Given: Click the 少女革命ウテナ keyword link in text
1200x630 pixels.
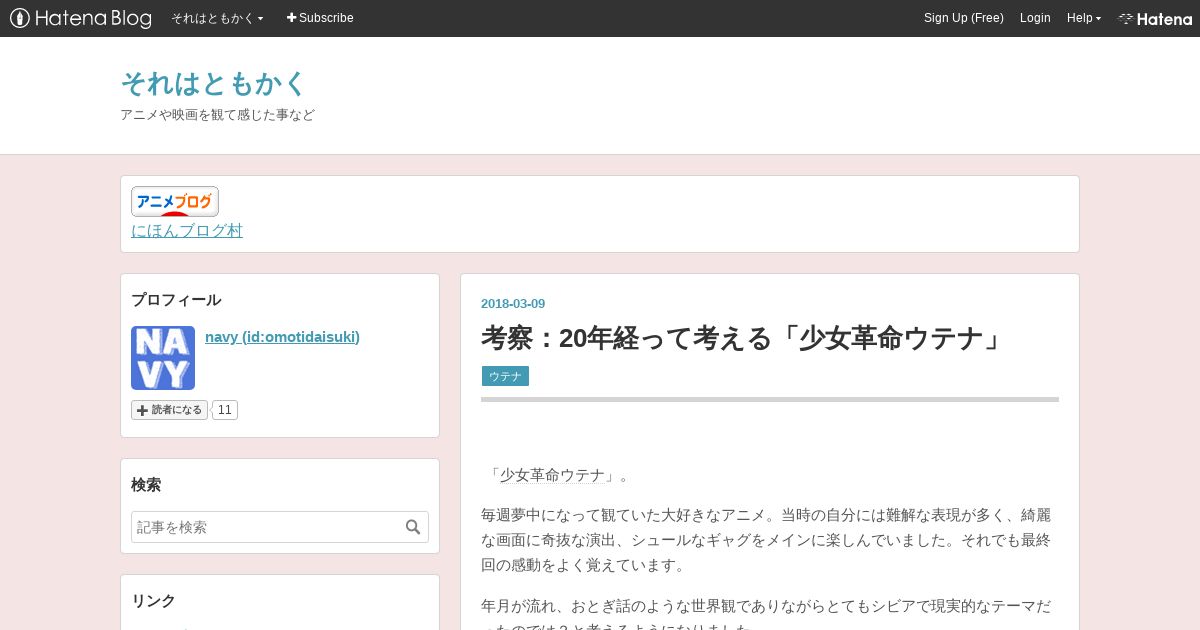Looking at the screenshot, I should [x=552, y=475].
